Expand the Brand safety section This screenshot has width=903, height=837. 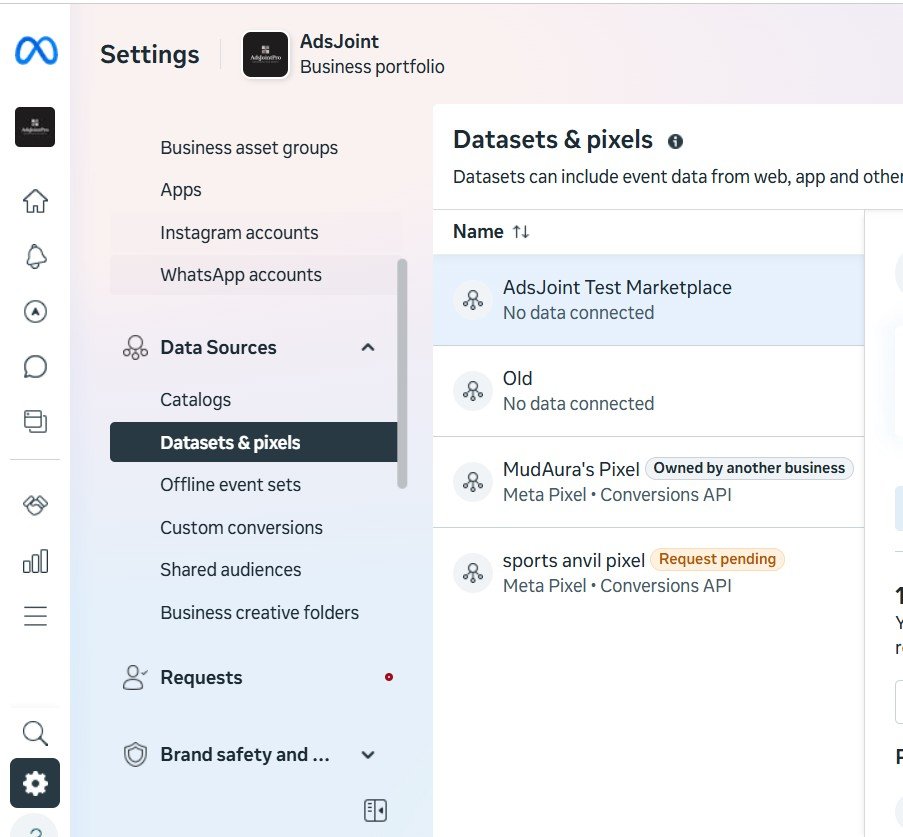(x=368, y=755)
